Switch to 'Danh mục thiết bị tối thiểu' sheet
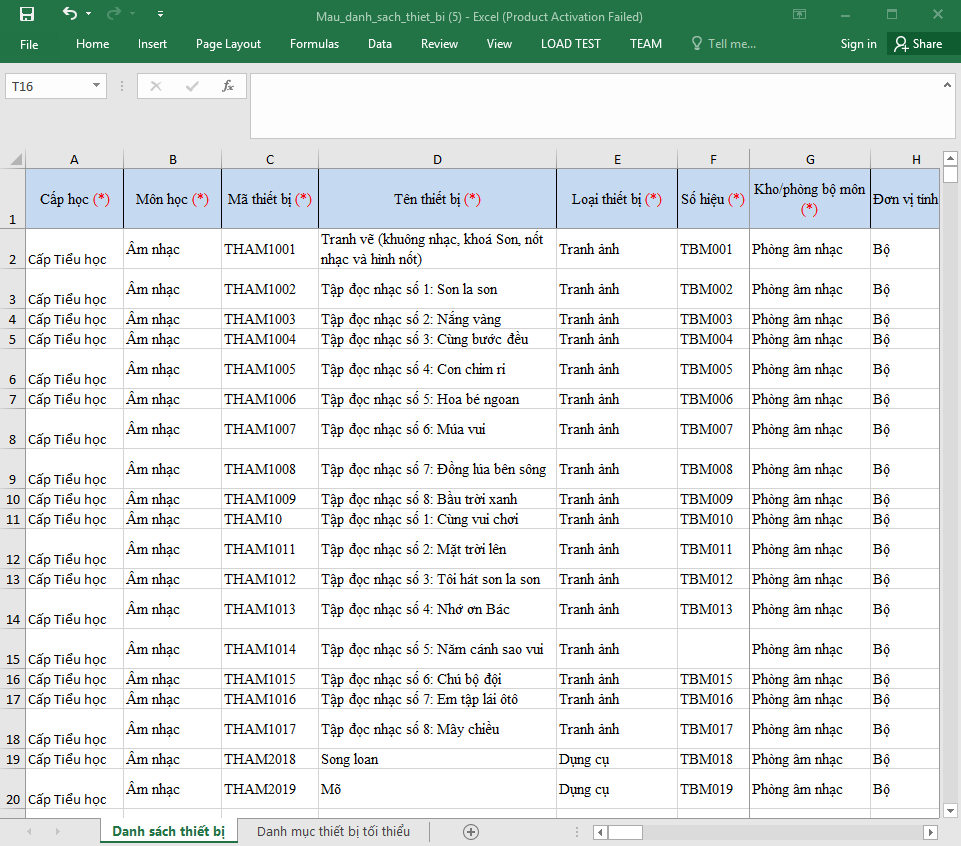This screenshot has height=846, width=961. 333,832
